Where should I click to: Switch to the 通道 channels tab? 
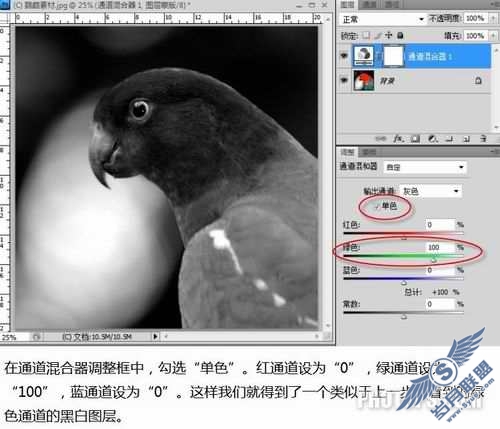point(369,5)
